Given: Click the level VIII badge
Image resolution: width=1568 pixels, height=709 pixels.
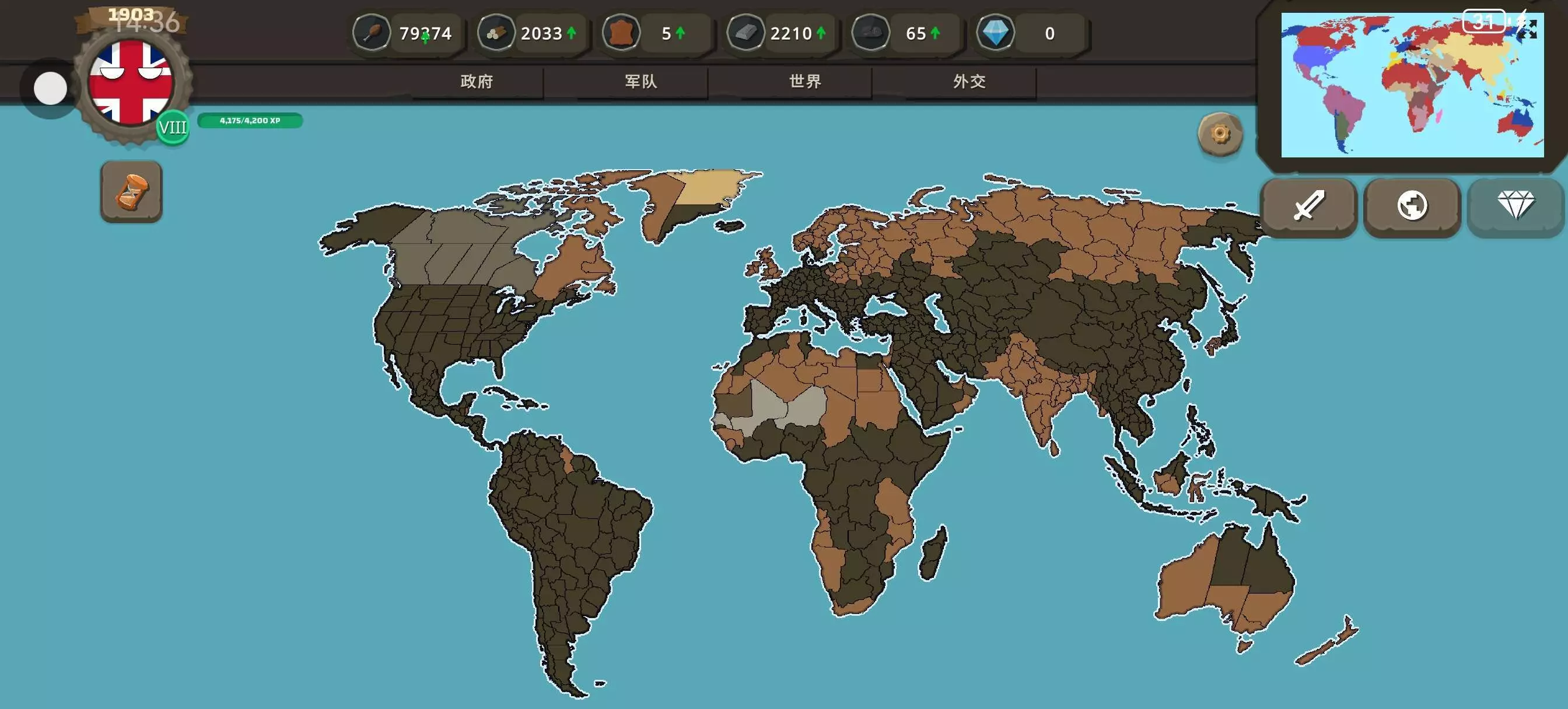Looking at the screenshot, I should coord(172,128).
